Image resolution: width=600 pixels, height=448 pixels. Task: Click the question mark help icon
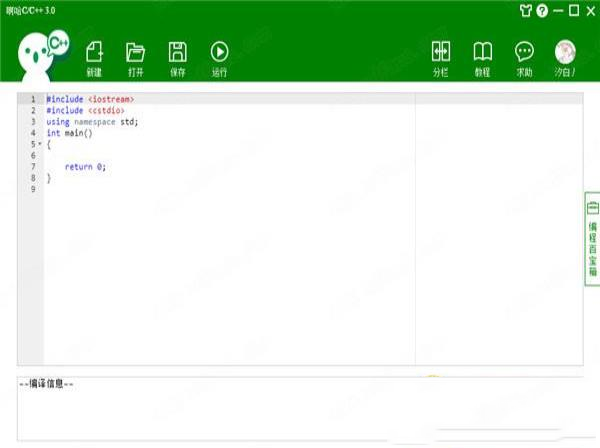coord(542,11)
